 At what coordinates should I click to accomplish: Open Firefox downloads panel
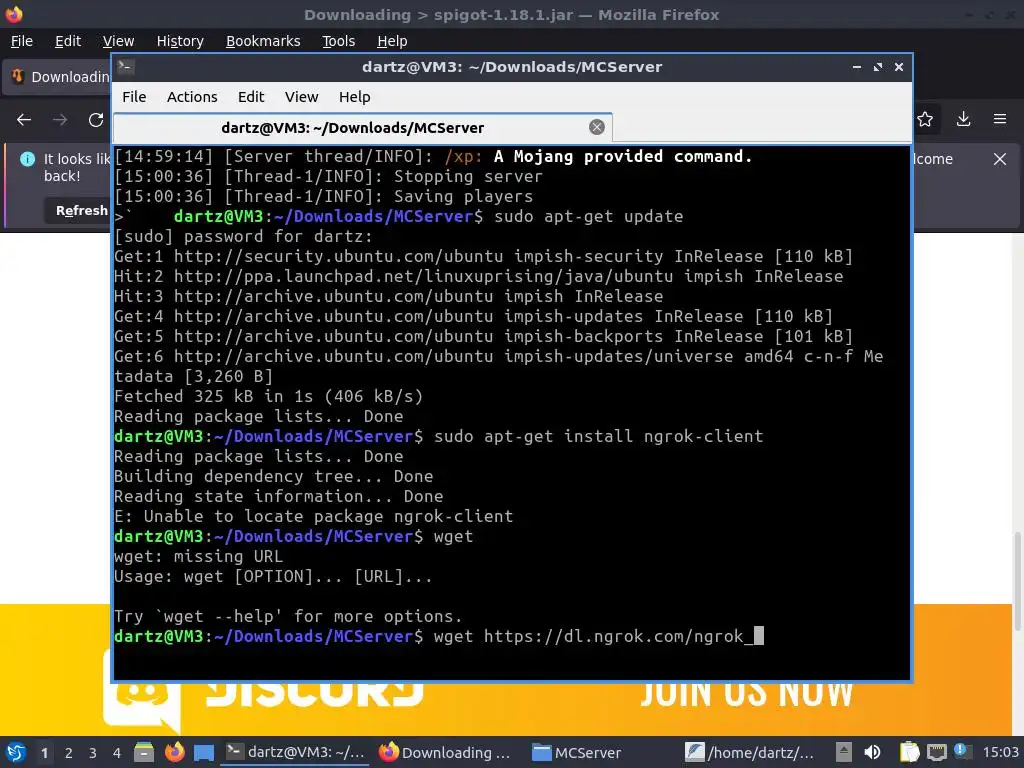(963, 119)
